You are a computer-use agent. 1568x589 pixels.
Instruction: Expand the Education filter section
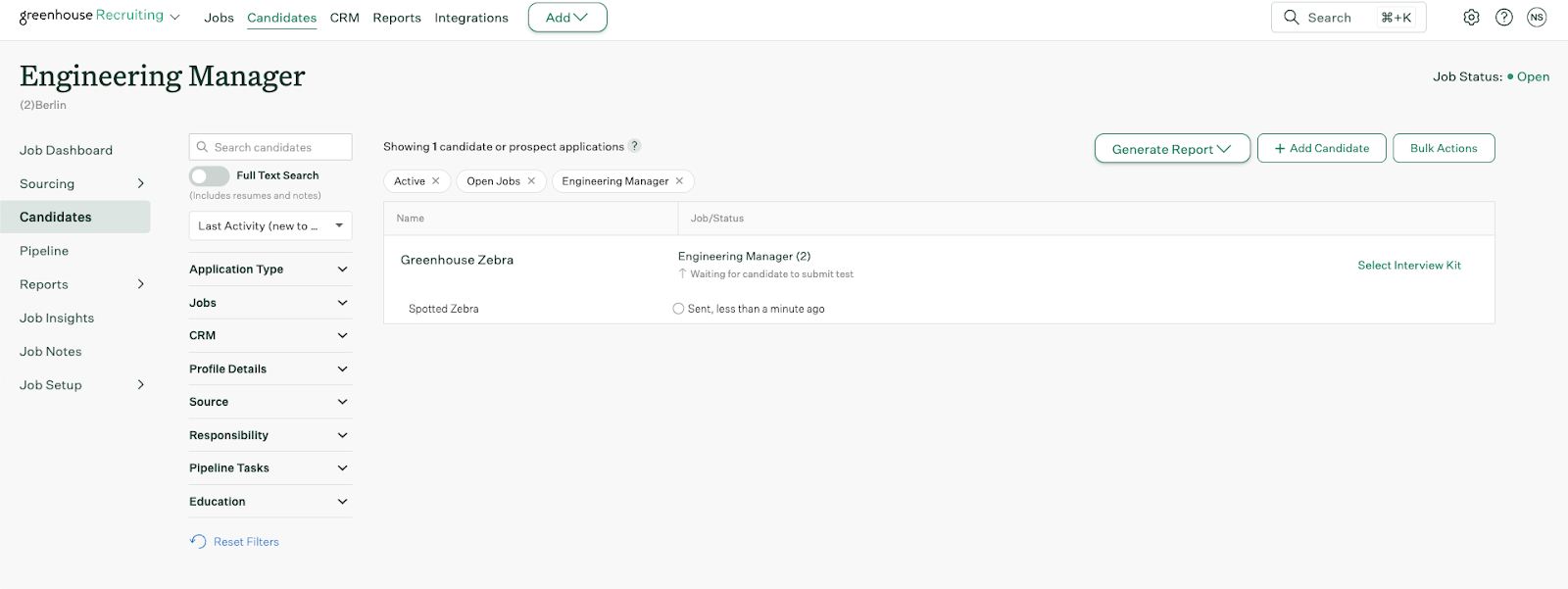(269, 502)
